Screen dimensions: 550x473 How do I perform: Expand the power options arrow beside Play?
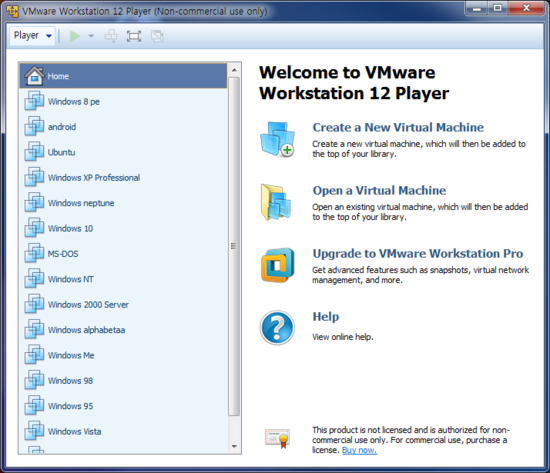click(x=91, y=36)
